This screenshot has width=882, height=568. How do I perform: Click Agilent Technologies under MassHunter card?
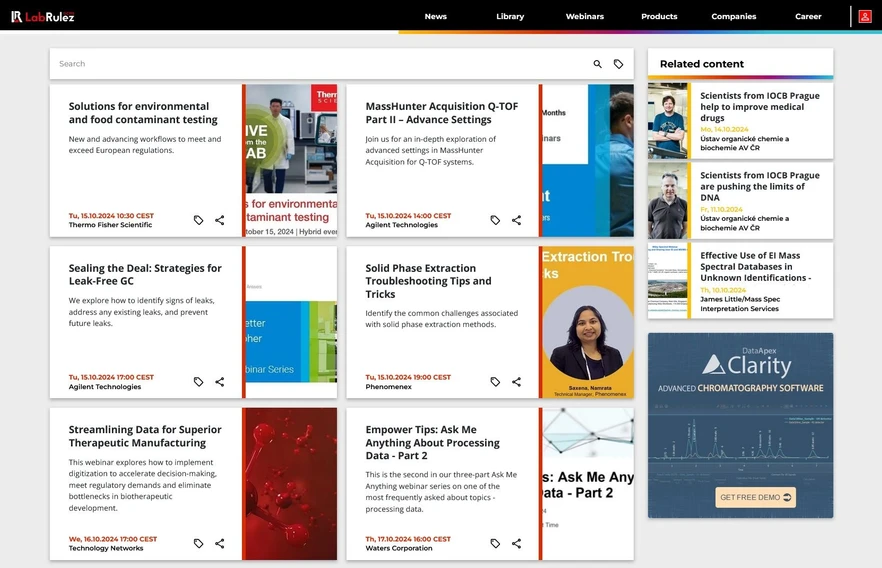pos(402,225)
